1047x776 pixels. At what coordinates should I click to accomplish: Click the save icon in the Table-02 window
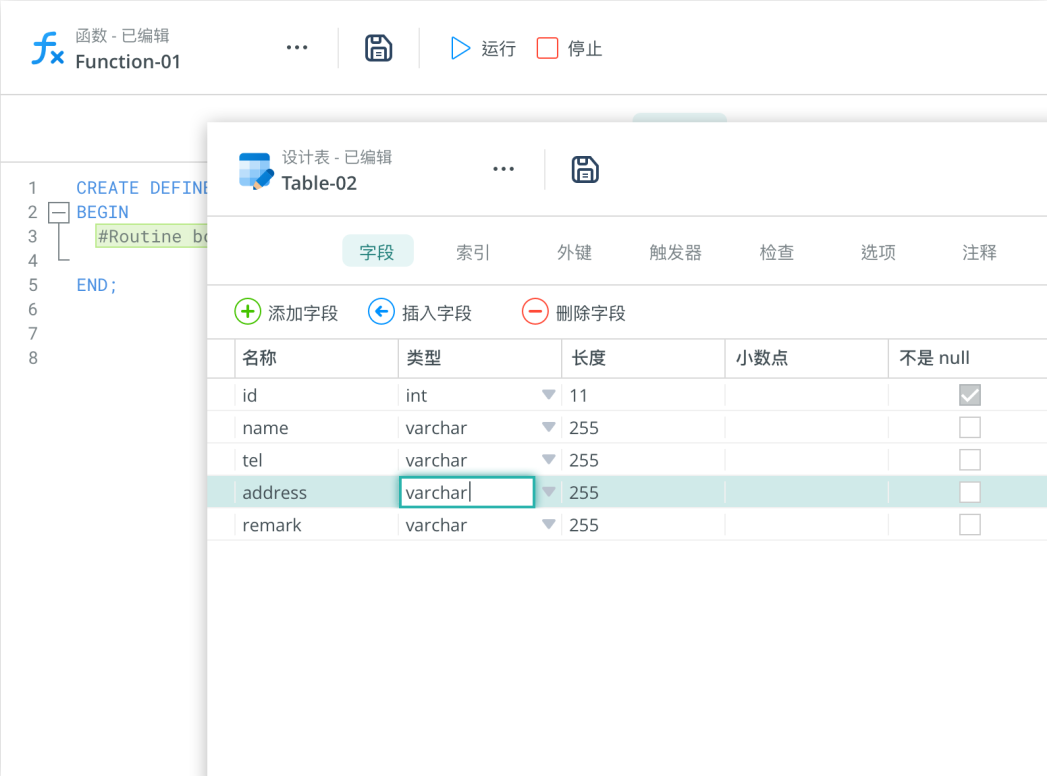tap(585, 169)
